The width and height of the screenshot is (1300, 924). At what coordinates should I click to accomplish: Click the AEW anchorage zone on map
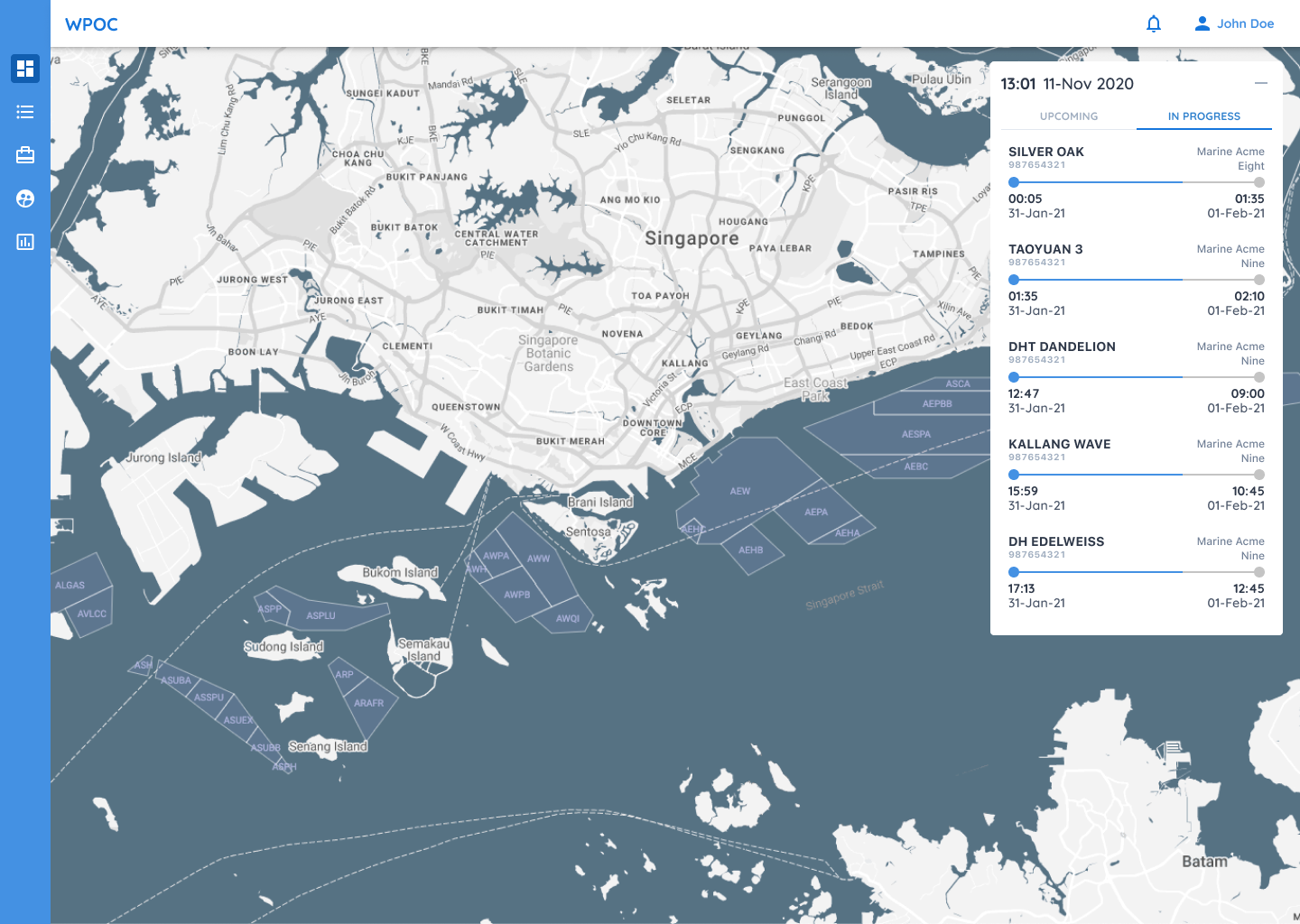click(x=740, y=491)
